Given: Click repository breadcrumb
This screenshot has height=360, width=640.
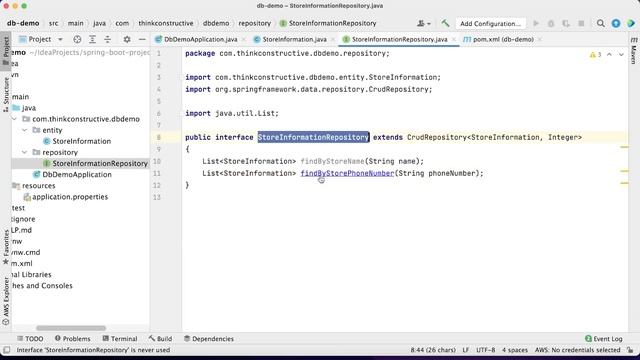Looking at the screenshot, I should pyautogui.click(x=255, y=23).
